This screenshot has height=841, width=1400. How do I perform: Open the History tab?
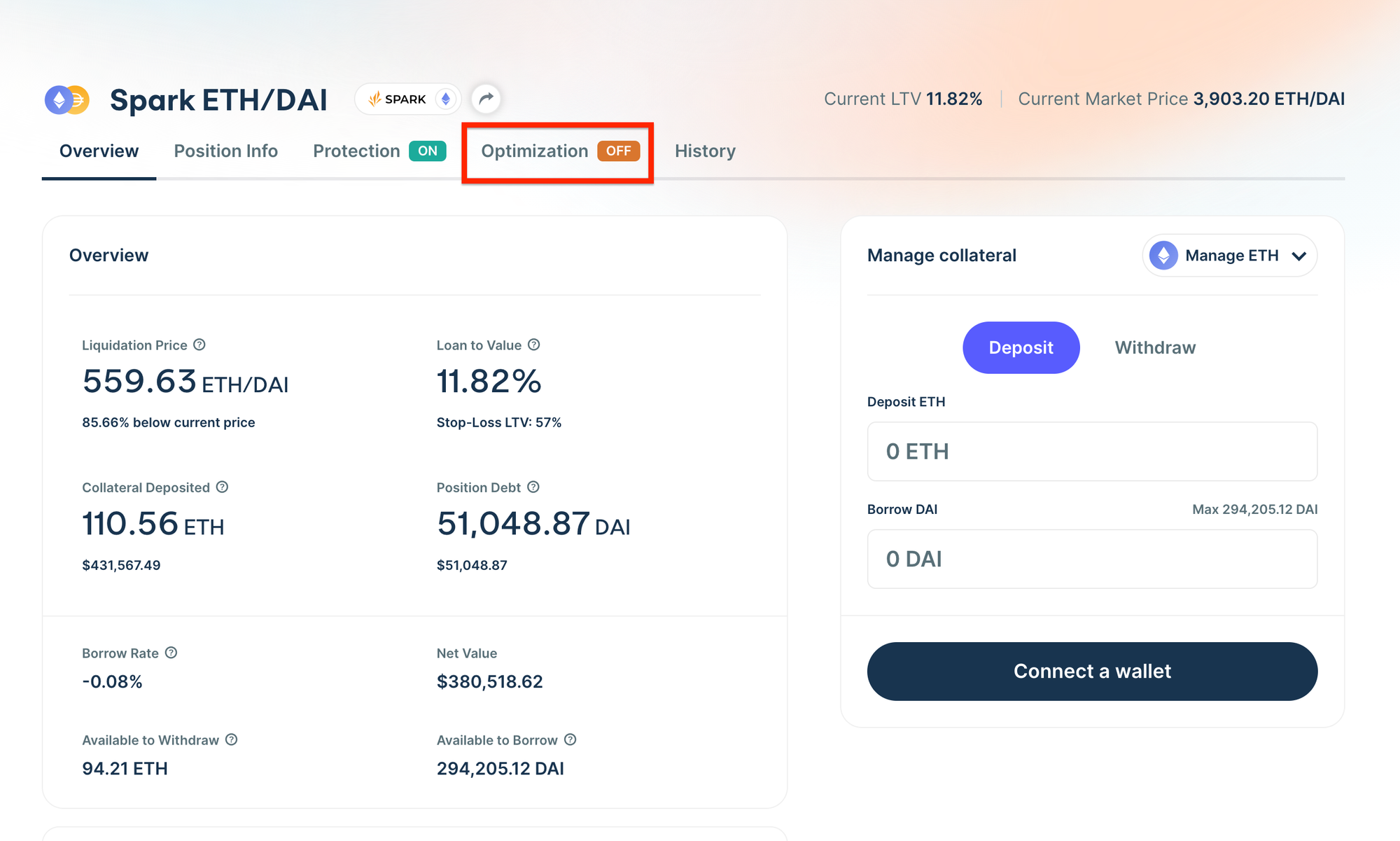[705, 151]
